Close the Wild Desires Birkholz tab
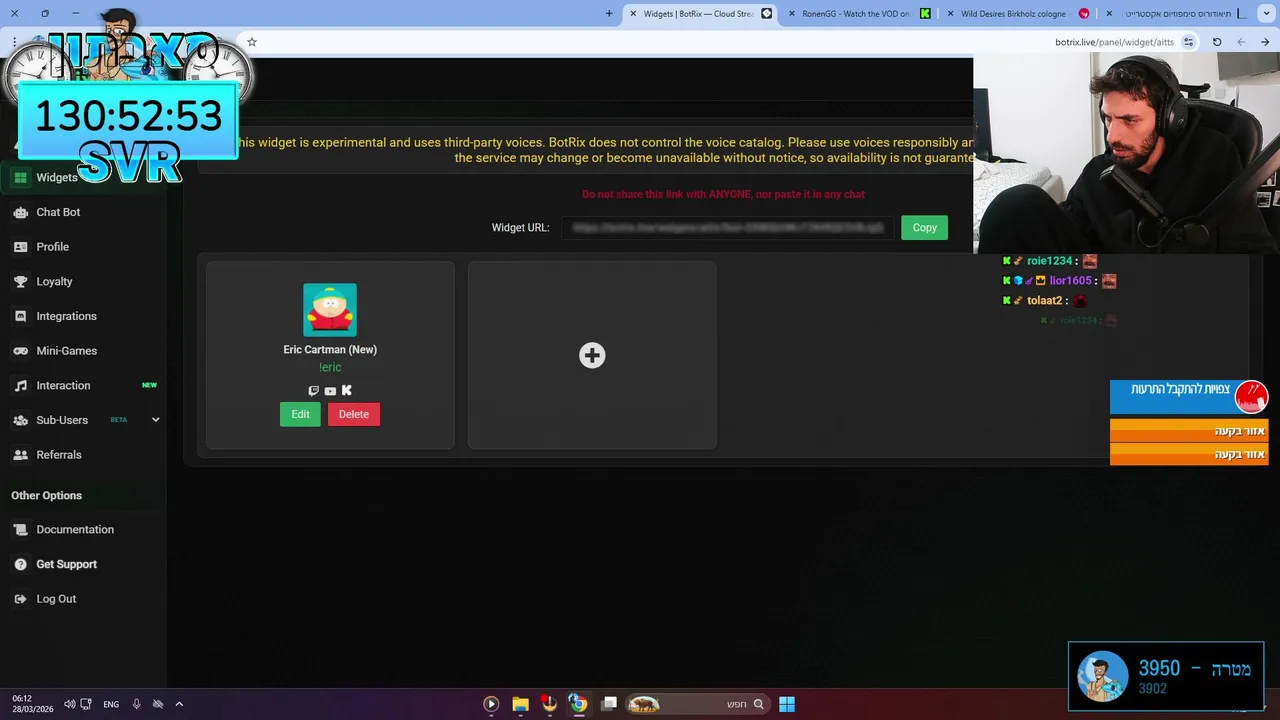This screenshot has height=720, width=1280. coord(950,14)
